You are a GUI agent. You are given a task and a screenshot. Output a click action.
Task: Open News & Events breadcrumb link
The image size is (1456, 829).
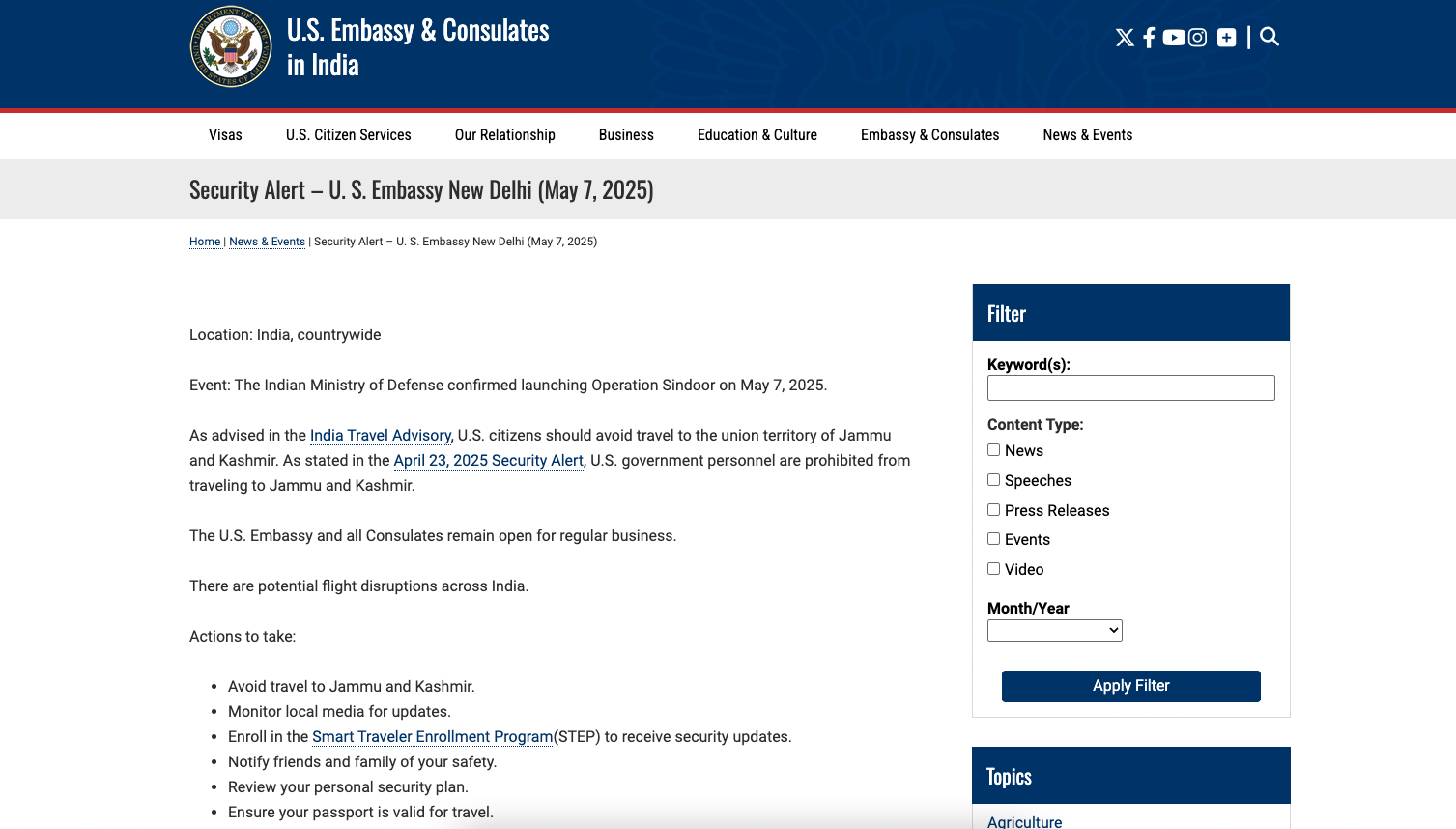[x=267, y=242]
